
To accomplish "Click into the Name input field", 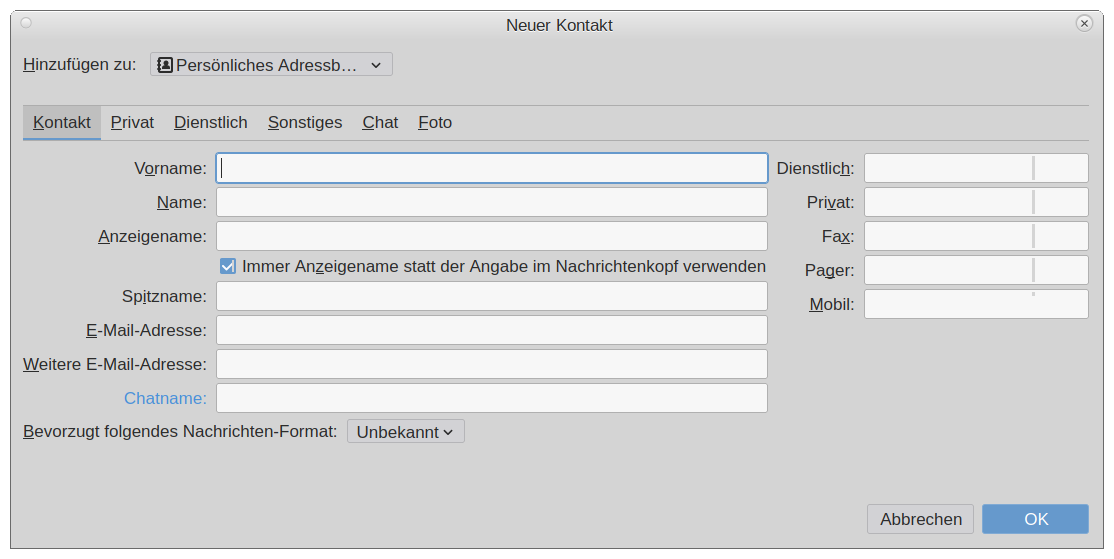I will 492,202.
